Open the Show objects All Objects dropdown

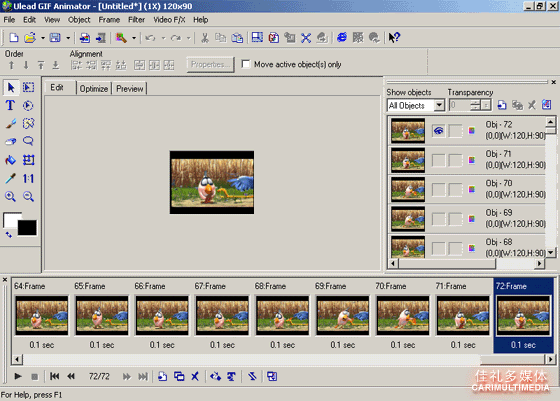pos(439,105)
